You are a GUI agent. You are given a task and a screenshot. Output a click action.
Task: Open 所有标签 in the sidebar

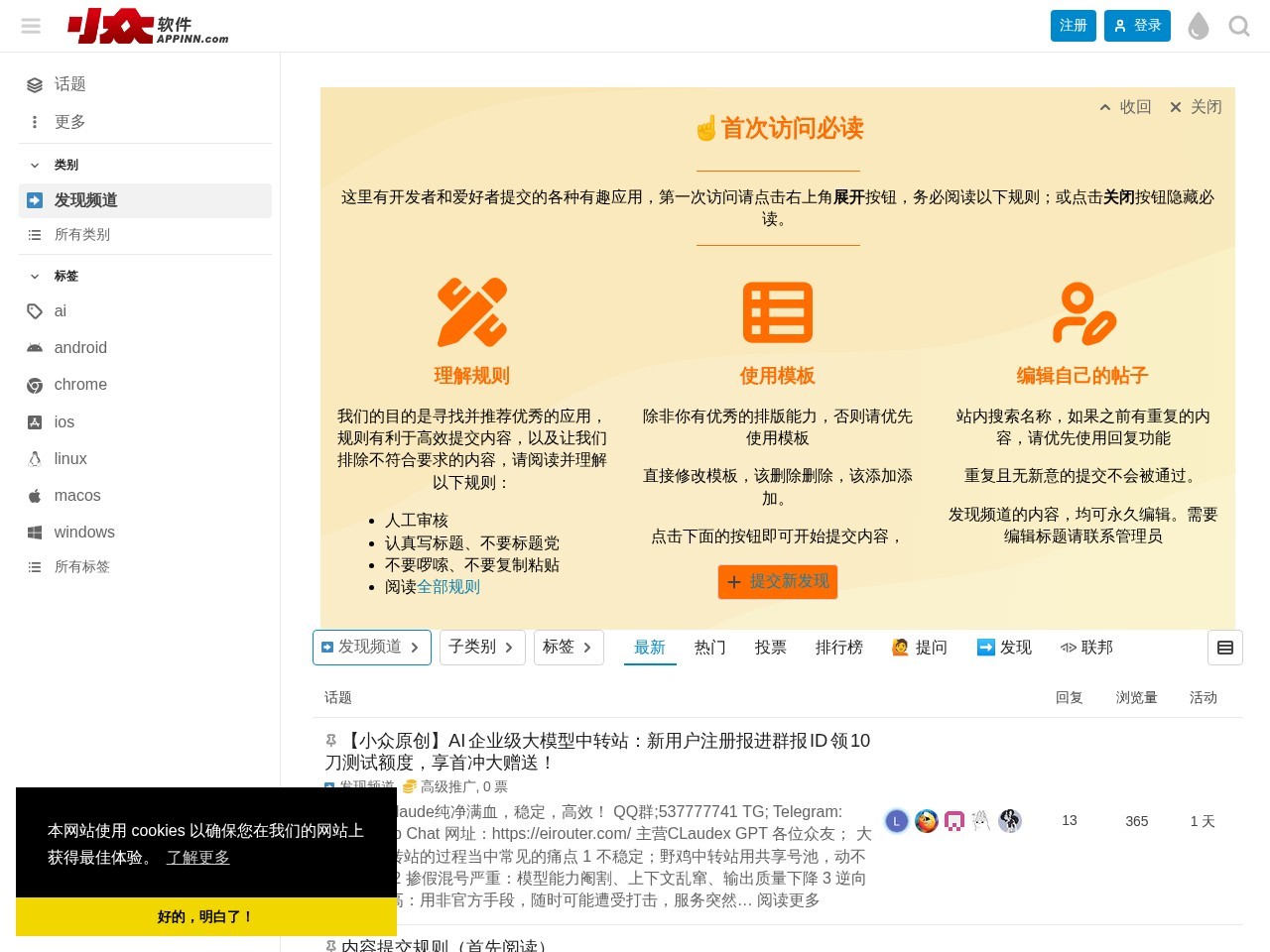pyautogui.click(x=145, y=567)
